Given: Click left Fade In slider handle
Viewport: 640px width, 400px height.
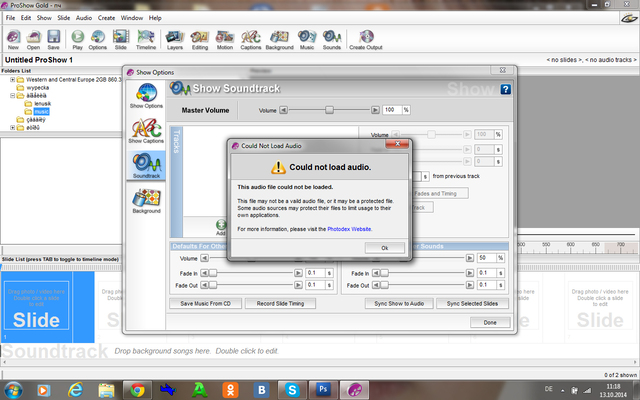Looking at the screenshot, I should pyautogui.click(x=213, y=273).
